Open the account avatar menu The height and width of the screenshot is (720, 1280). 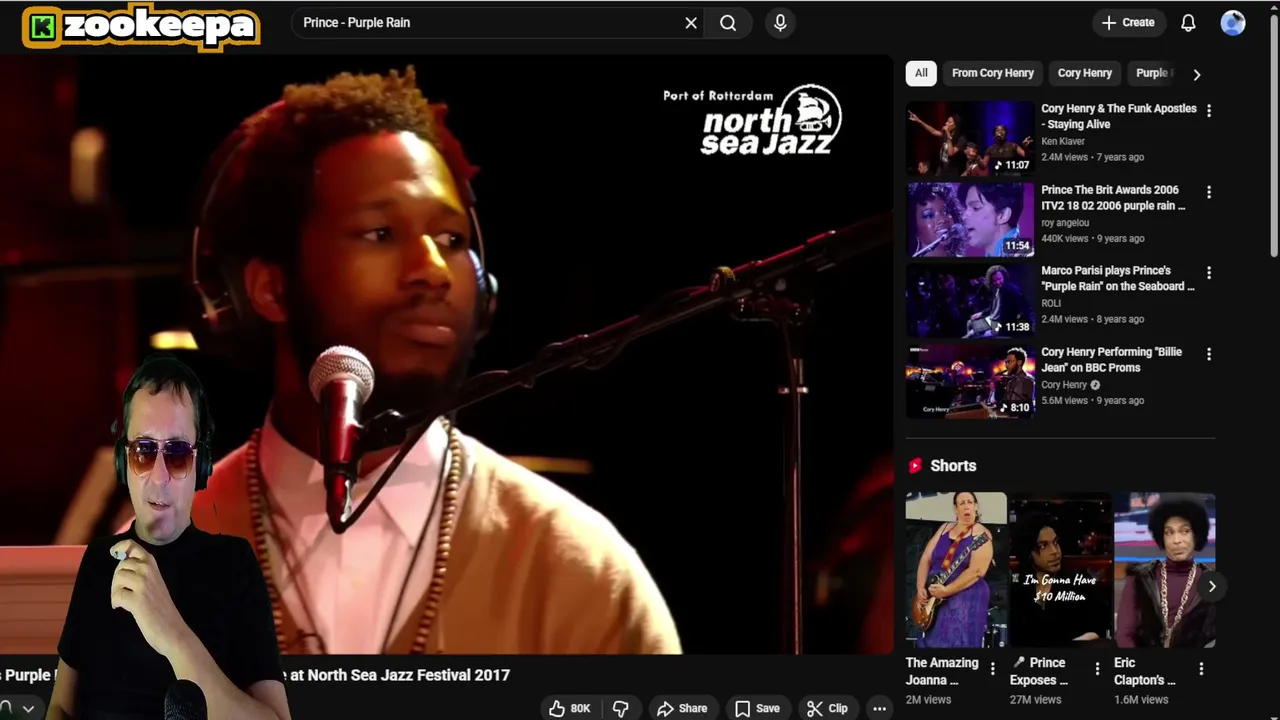(x=1233, y=23)
